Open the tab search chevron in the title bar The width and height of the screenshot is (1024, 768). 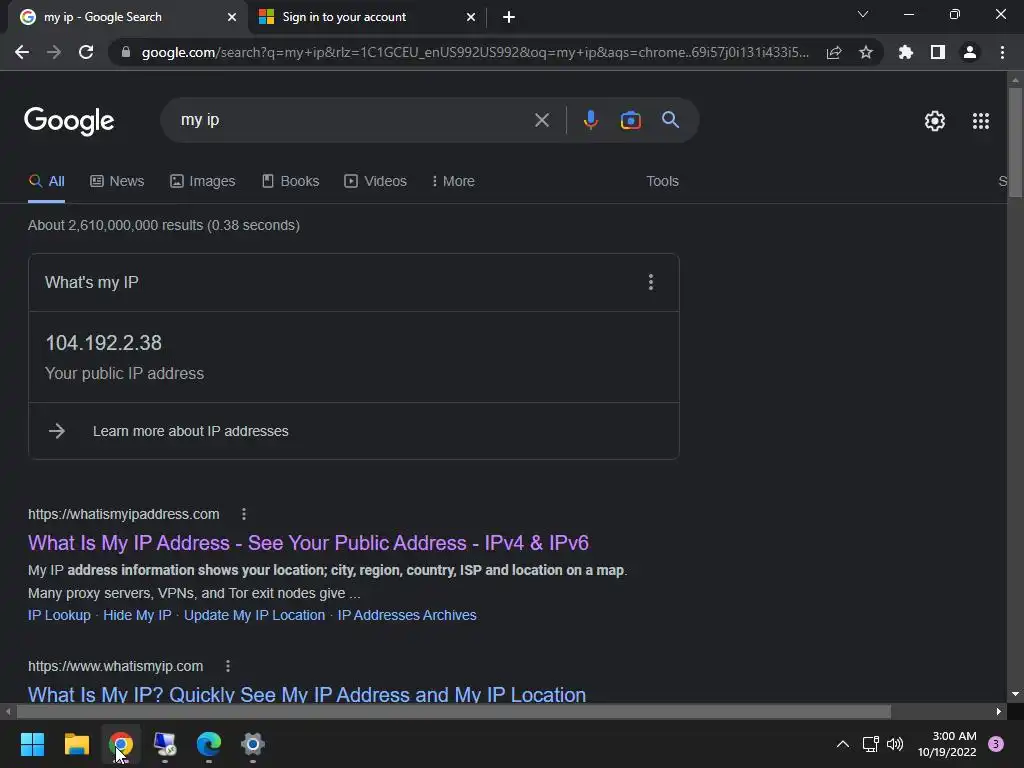pyautogui.click(x=863, y=14)
